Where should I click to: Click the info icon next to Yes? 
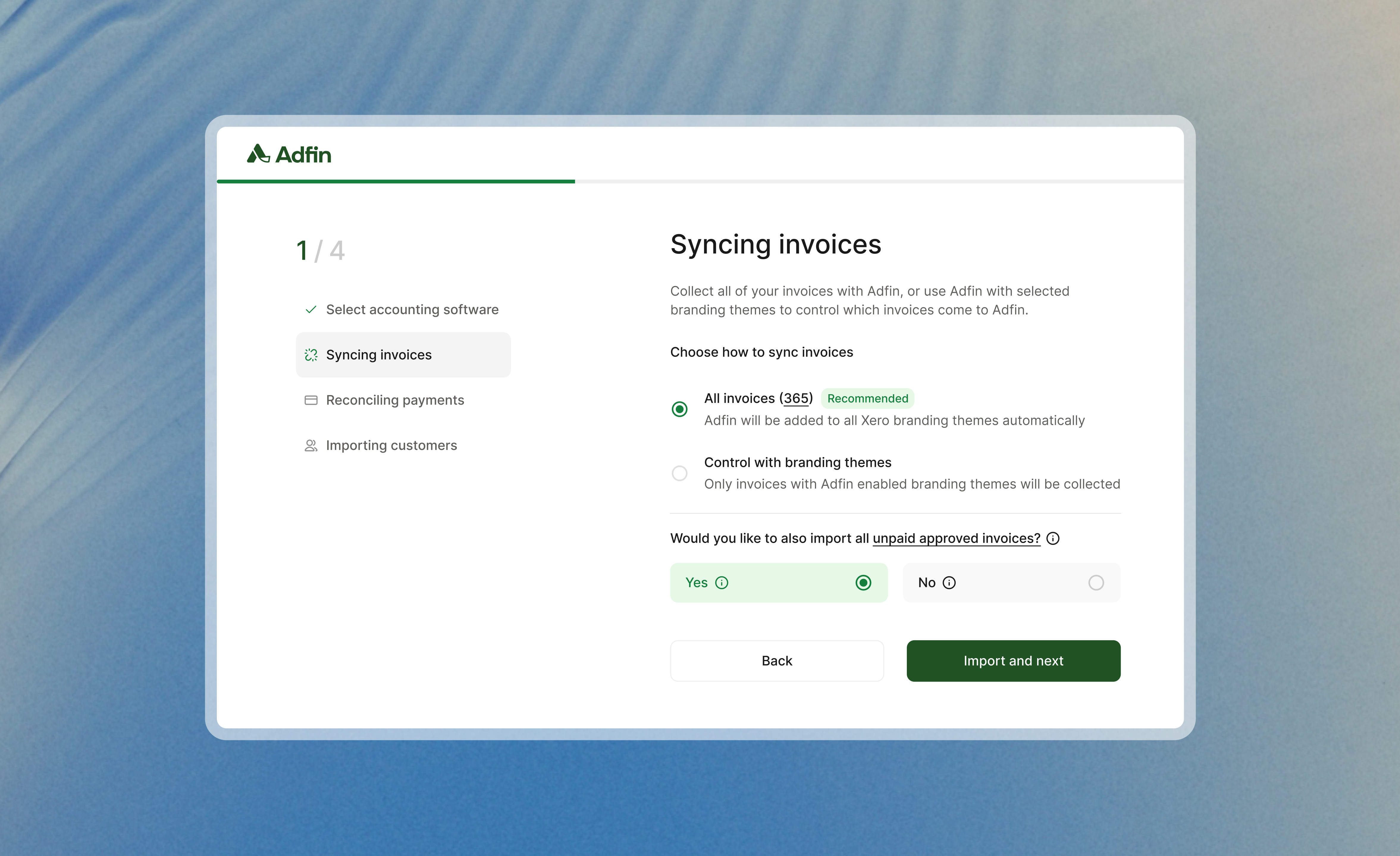pyautogui.click(x=722, y=583)
